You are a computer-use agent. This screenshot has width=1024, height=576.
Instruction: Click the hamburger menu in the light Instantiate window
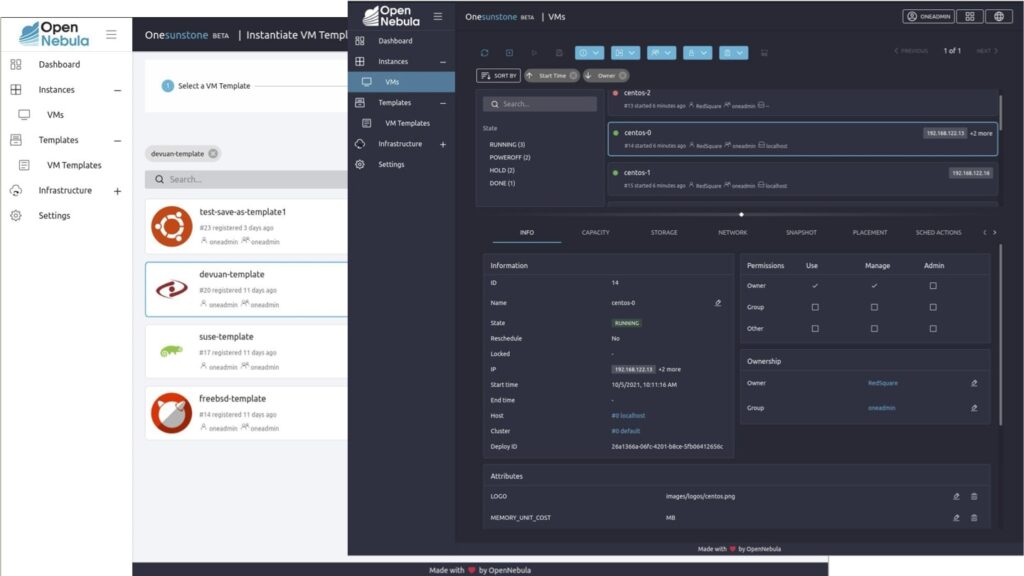point(111,34)
